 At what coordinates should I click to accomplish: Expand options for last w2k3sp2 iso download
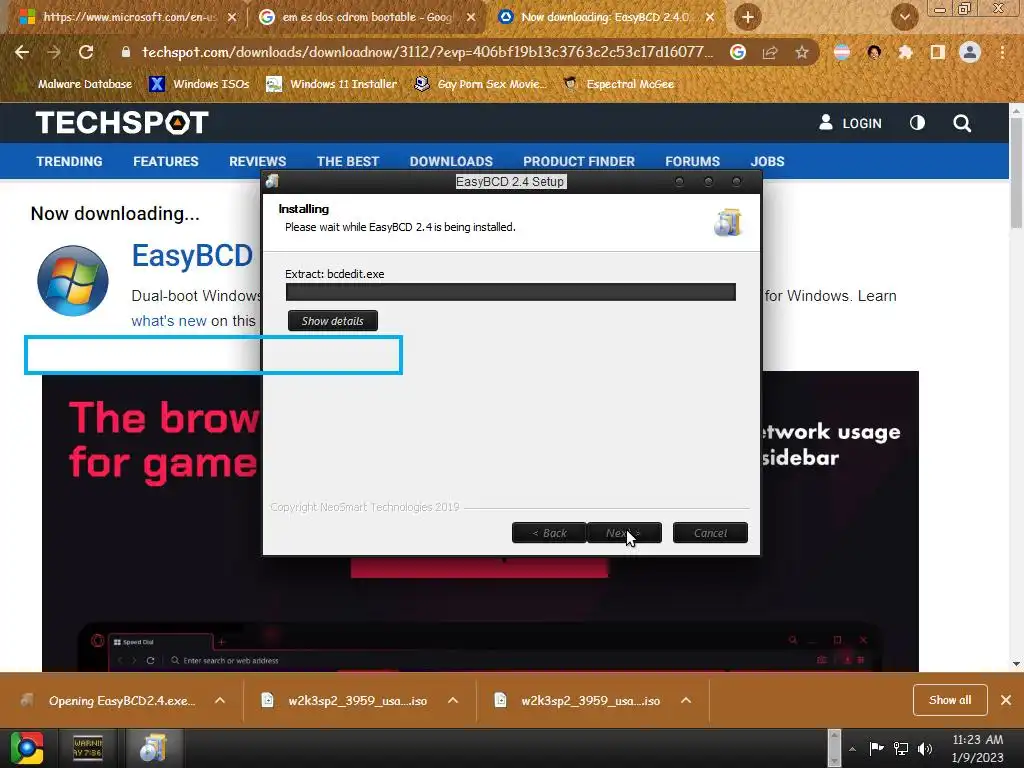click(686, 701)
